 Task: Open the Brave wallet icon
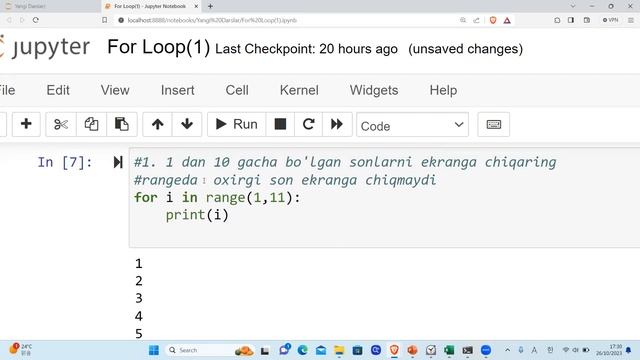(x=587, y=20)
